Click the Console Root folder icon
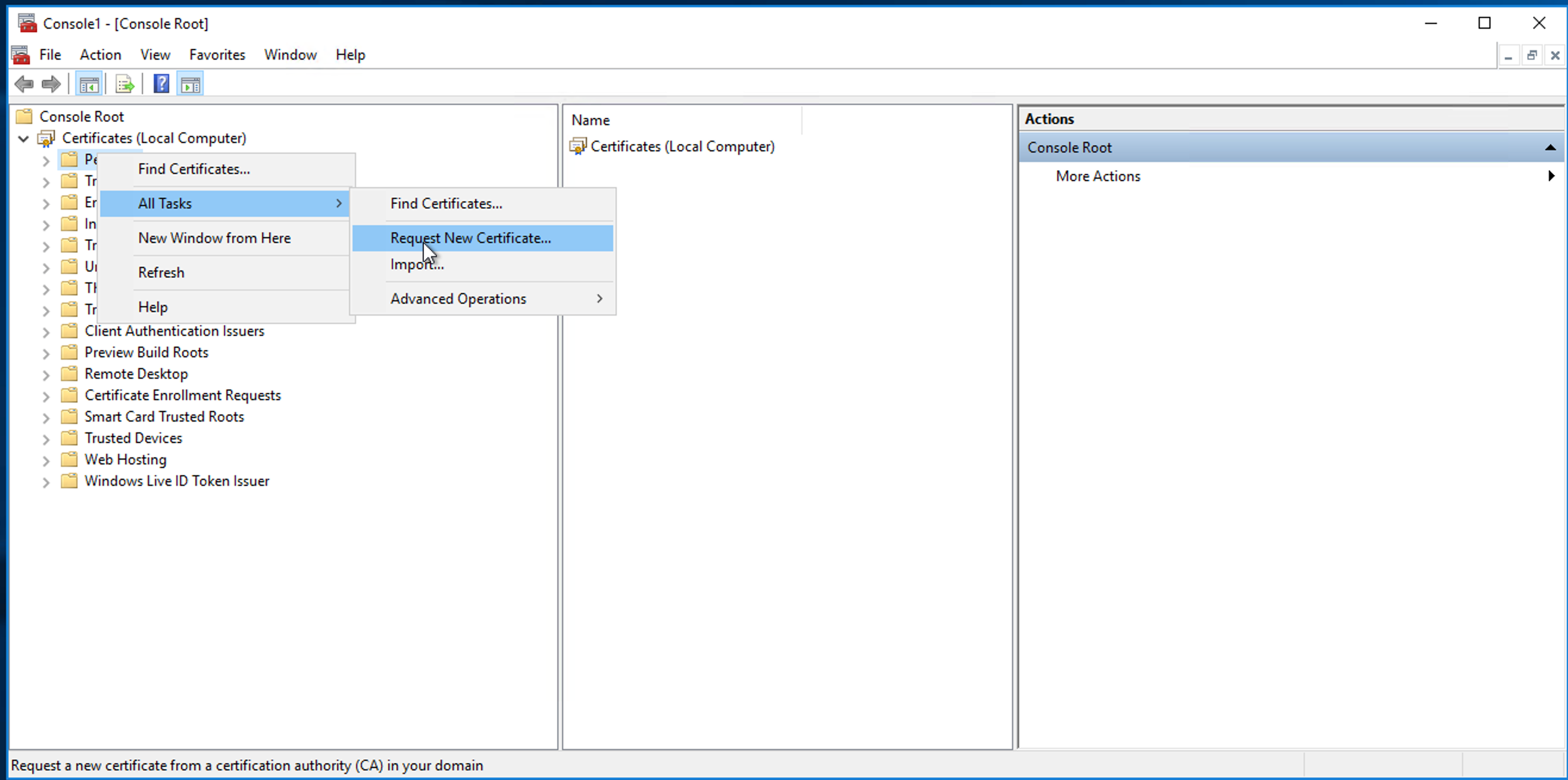Image resolution: width=1568 pixels, height=780 pixels. pos(24,116)
